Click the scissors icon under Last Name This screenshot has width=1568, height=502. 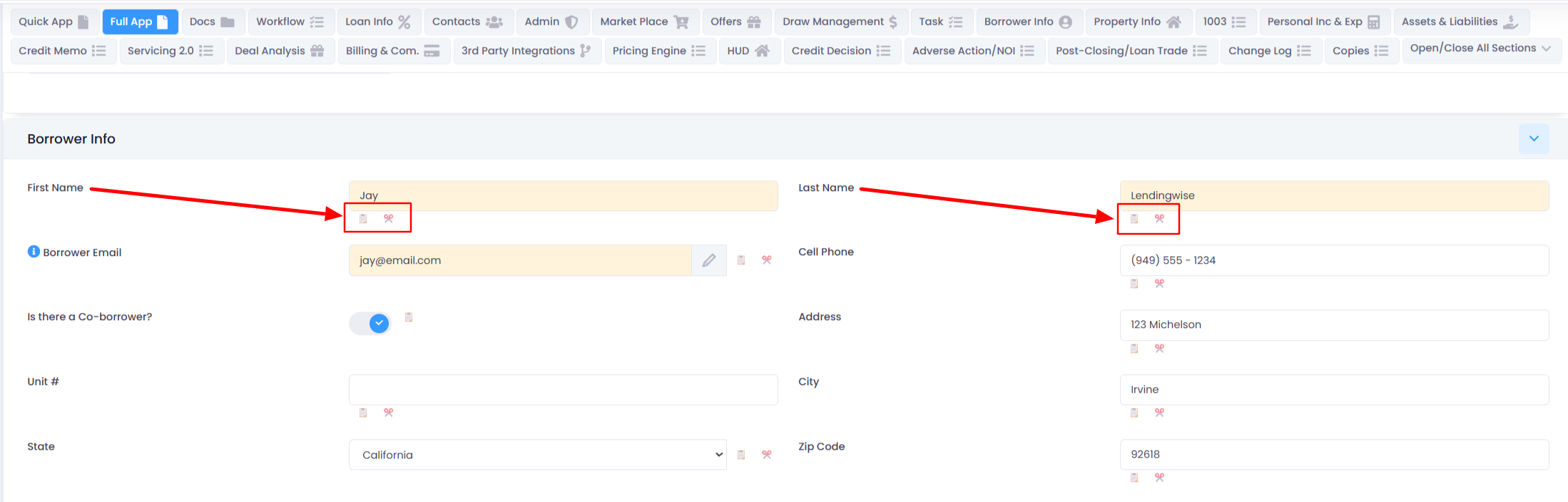point(1159,219)
